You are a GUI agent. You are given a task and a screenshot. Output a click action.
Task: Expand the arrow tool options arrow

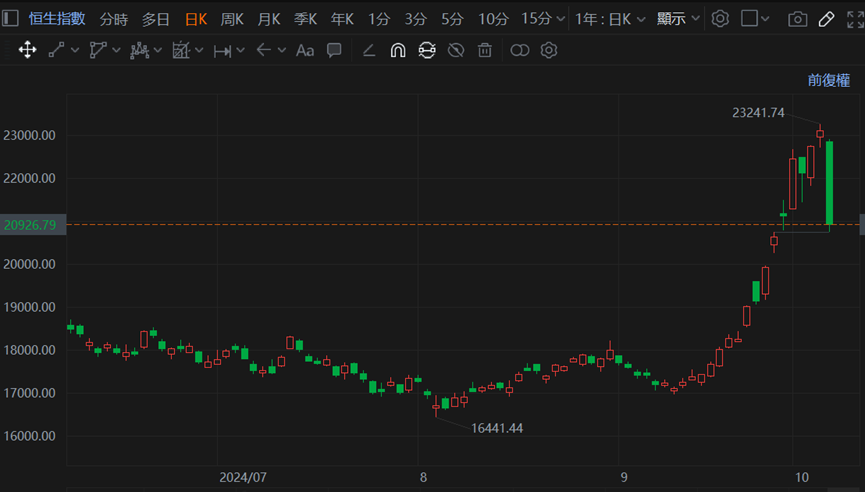point(282,50)
